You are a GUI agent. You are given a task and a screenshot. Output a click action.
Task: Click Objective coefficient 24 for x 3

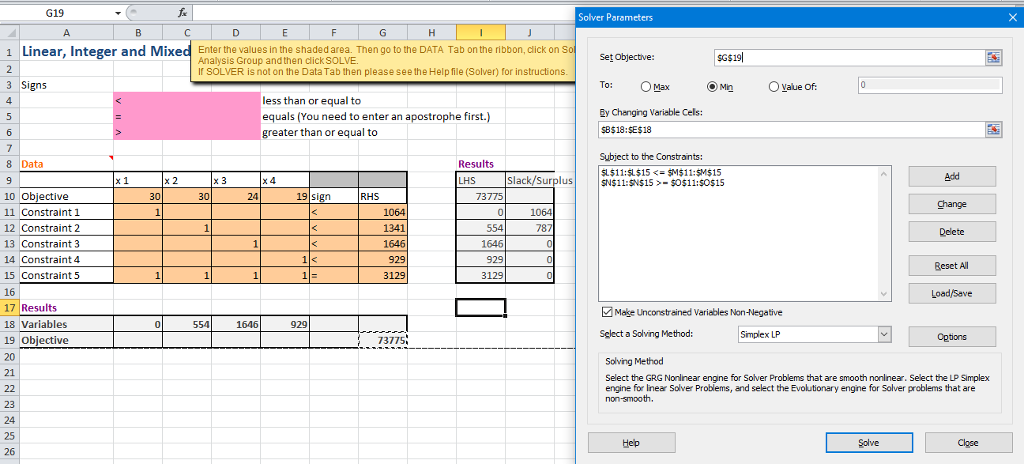(x=236, y=196)
